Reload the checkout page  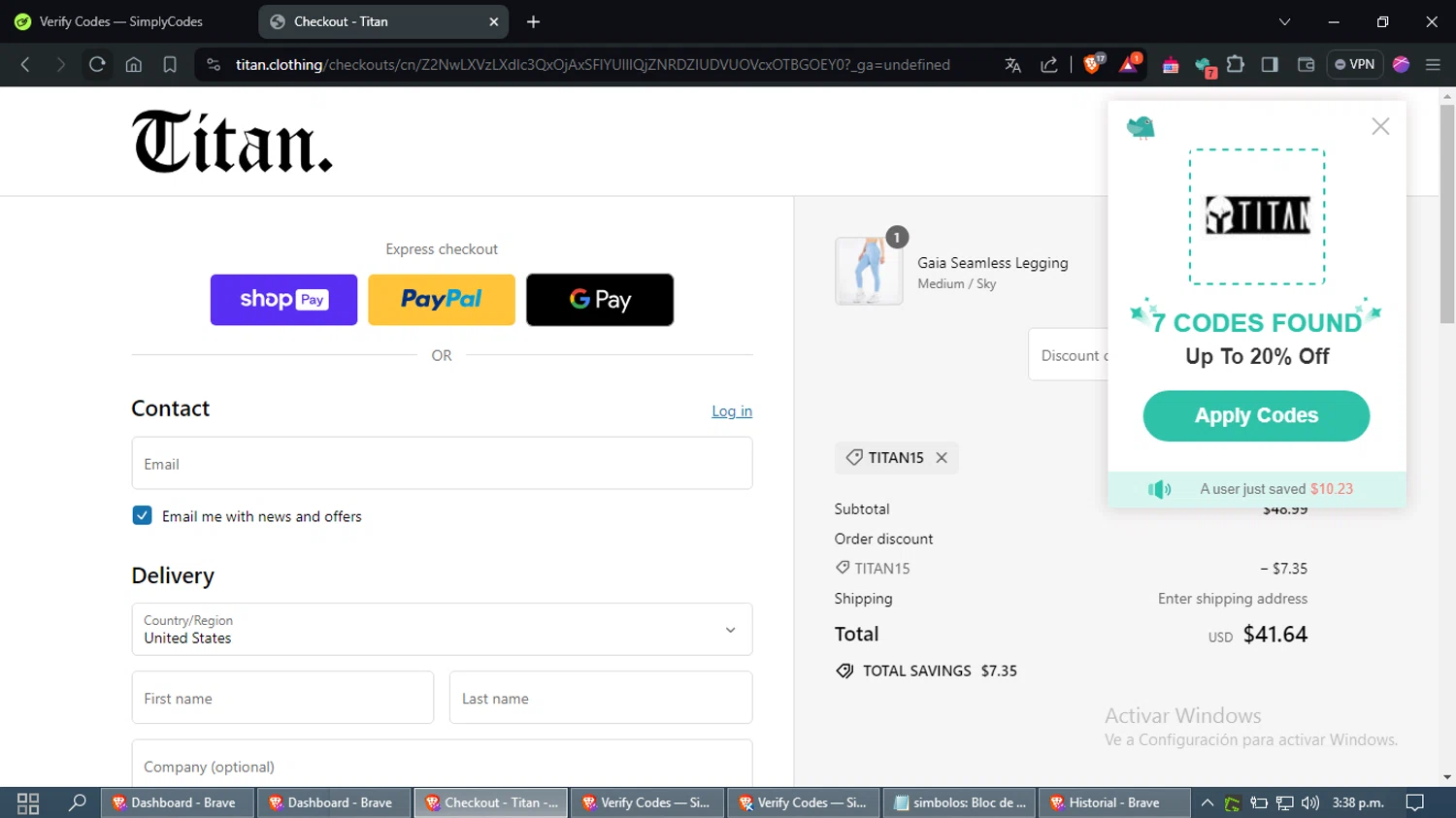(x=97, y=65)
